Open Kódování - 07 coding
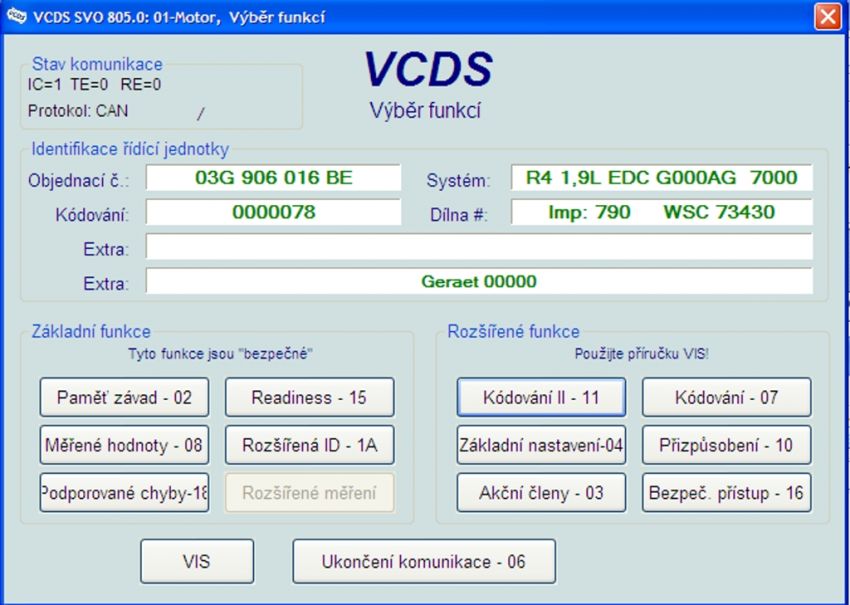 (726, 397)
